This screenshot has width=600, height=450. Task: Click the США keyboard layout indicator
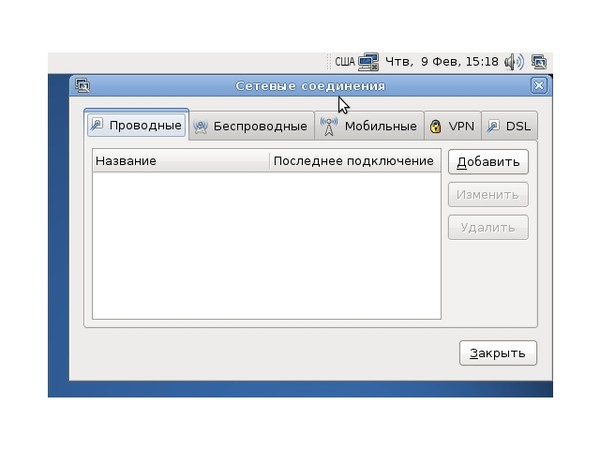[345, 62]
